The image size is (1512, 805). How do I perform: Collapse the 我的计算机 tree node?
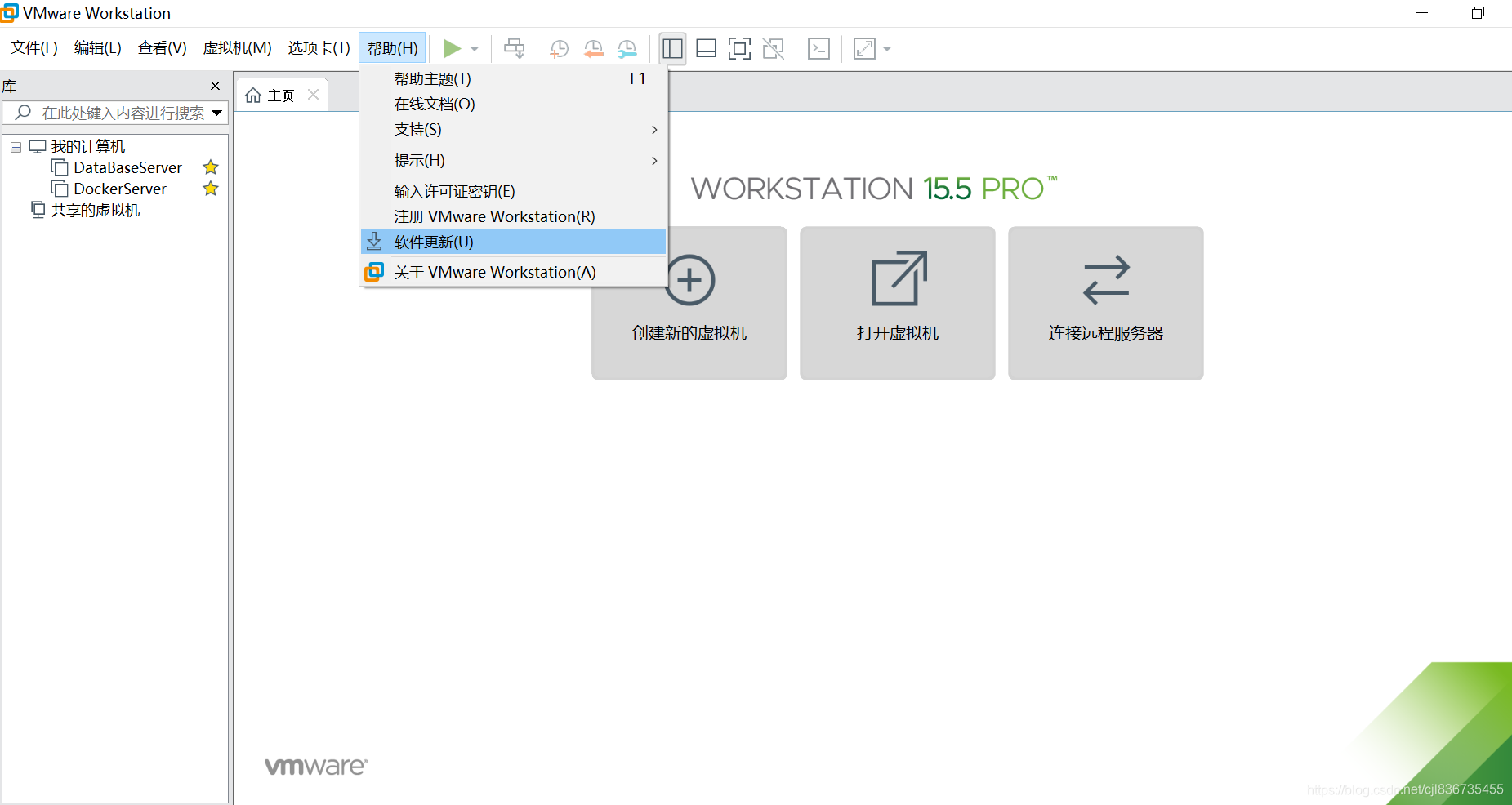(x=16, y=147)
